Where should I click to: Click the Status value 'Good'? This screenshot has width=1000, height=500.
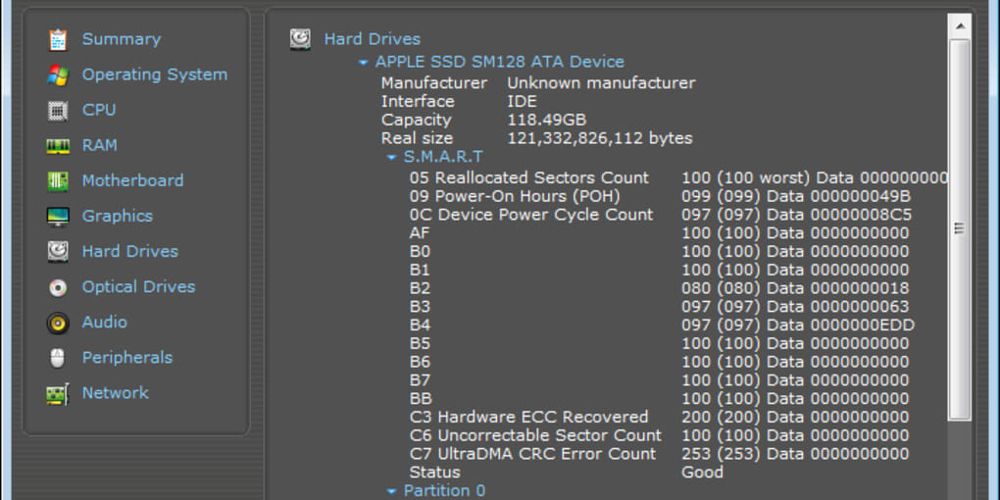tap(702, 473)
